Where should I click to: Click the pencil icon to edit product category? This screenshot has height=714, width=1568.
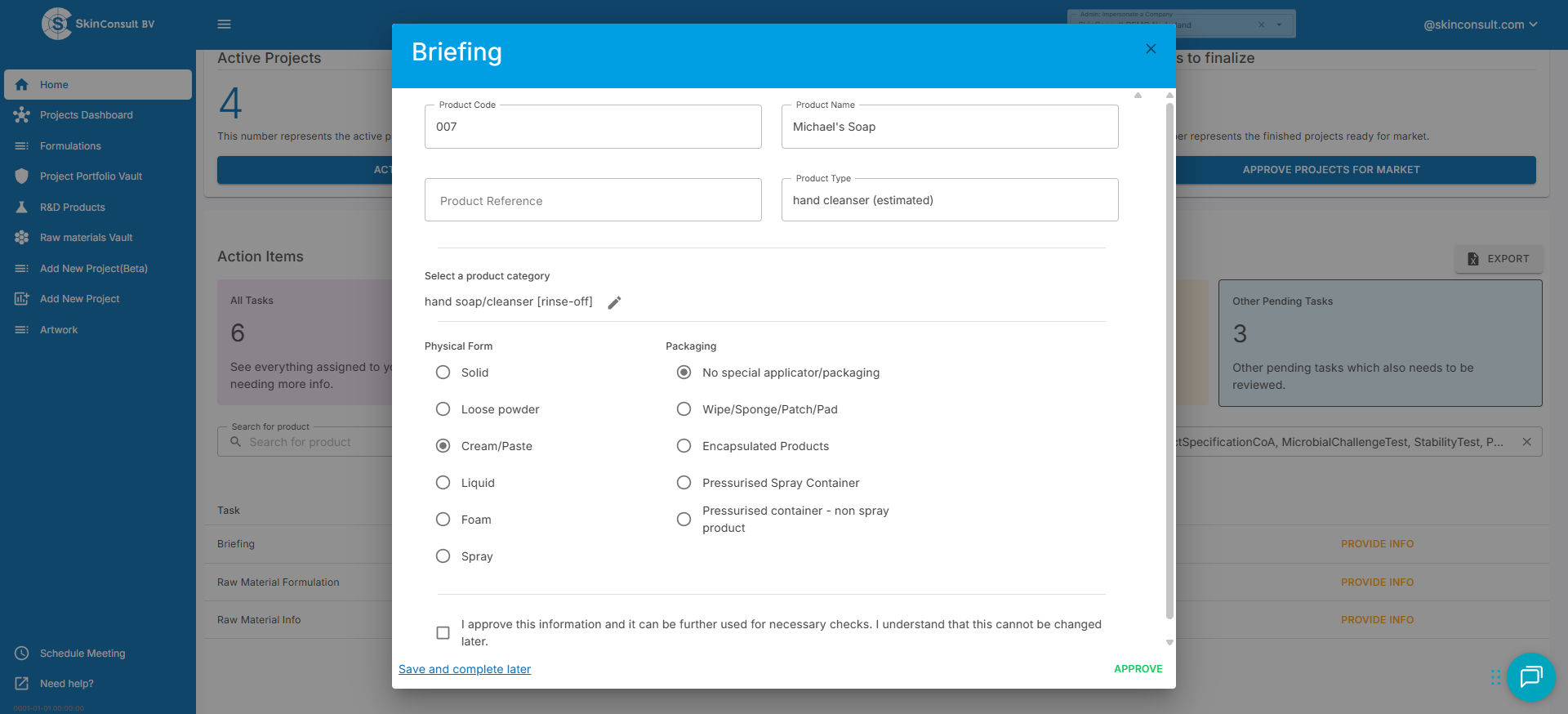coord(614,302)
